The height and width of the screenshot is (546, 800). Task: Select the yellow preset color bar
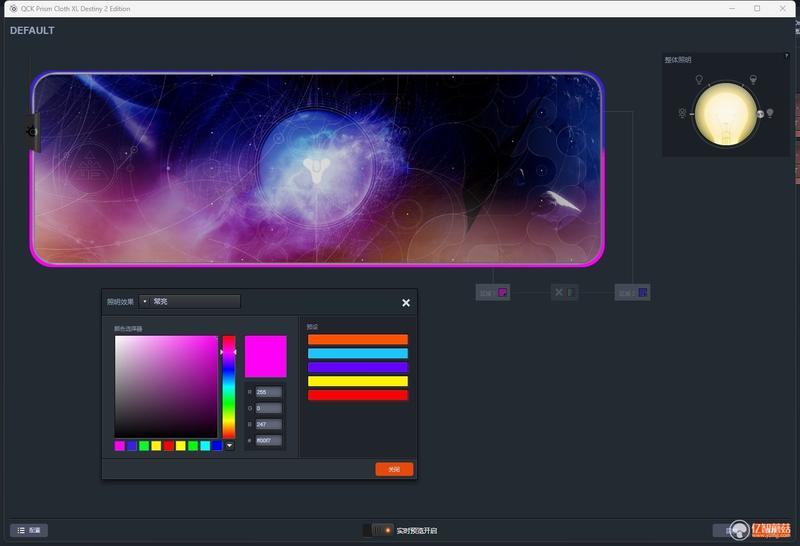point(358,381)
